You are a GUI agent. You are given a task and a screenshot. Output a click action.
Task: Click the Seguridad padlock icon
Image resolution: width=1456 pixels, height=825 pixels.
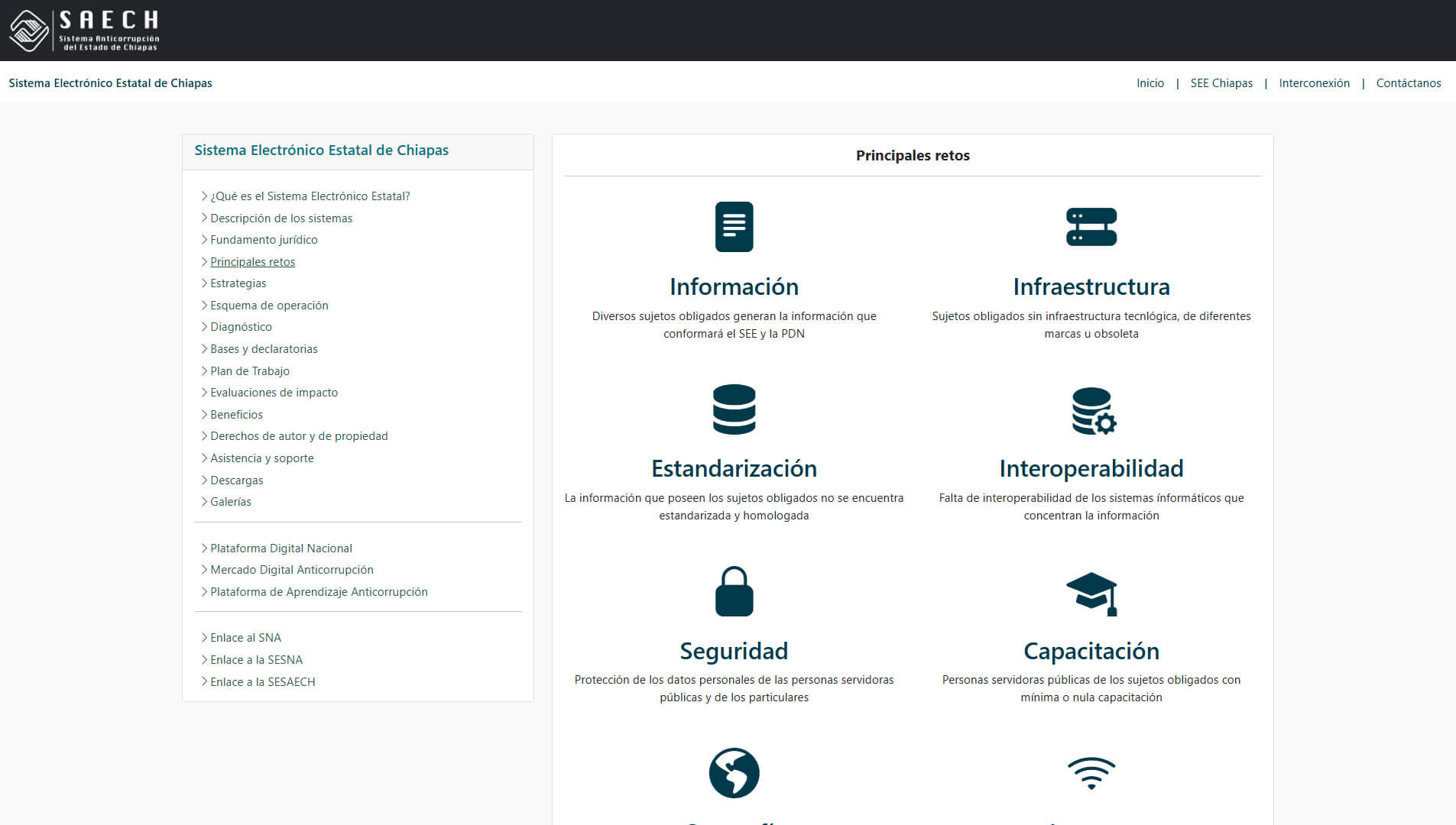(734, 591)
